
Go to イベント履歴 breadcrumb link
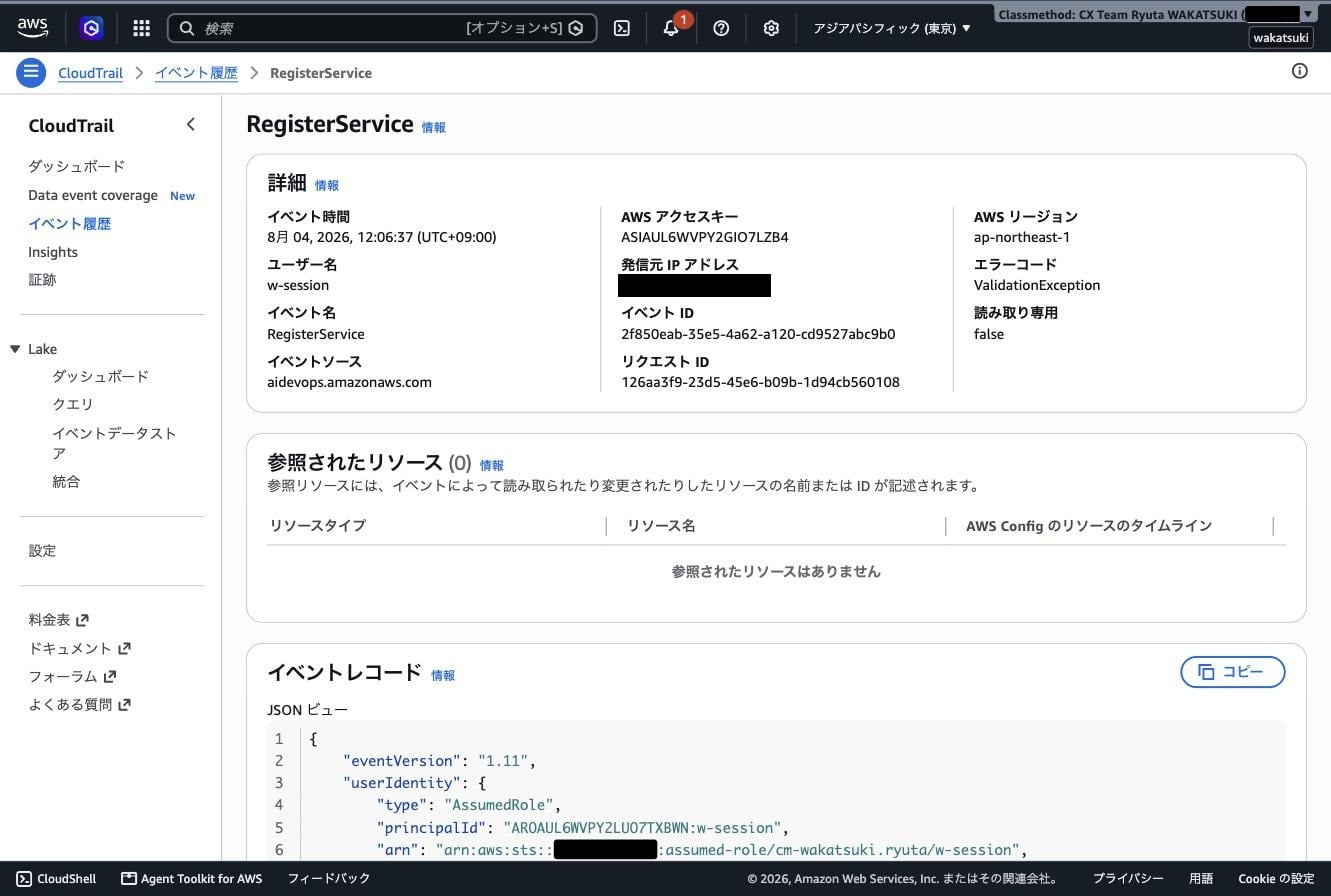tap(196, 73)
